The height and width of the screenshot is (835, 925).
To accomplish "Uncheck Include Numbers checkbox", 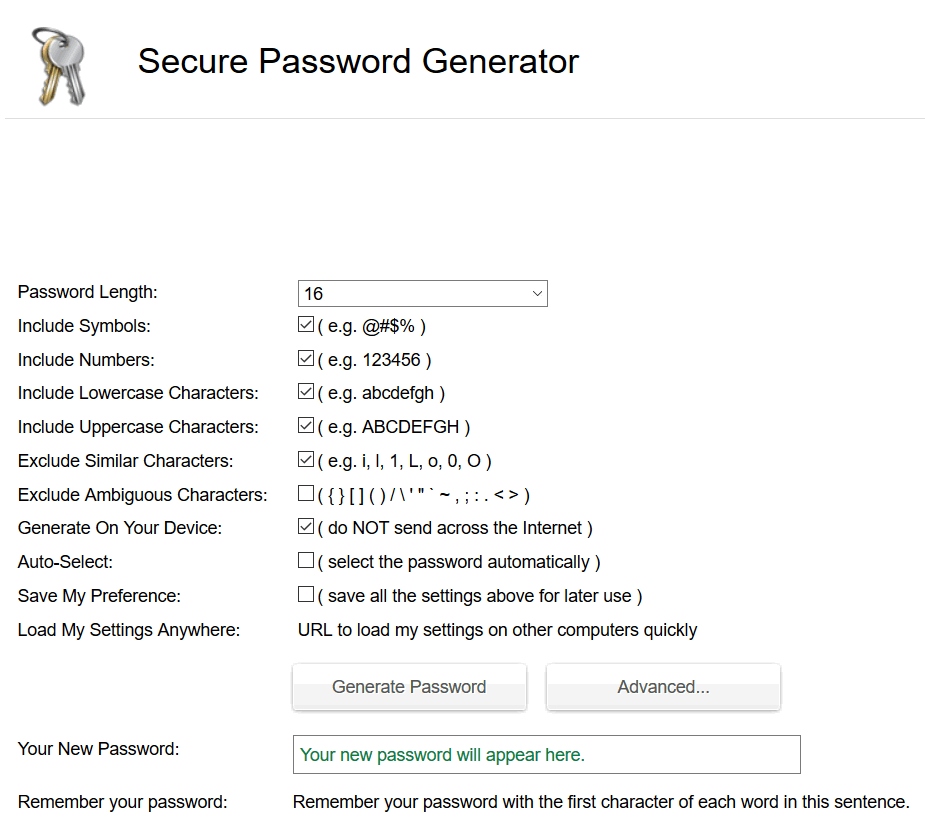I will pyautogui.click(x=306, y=358).
